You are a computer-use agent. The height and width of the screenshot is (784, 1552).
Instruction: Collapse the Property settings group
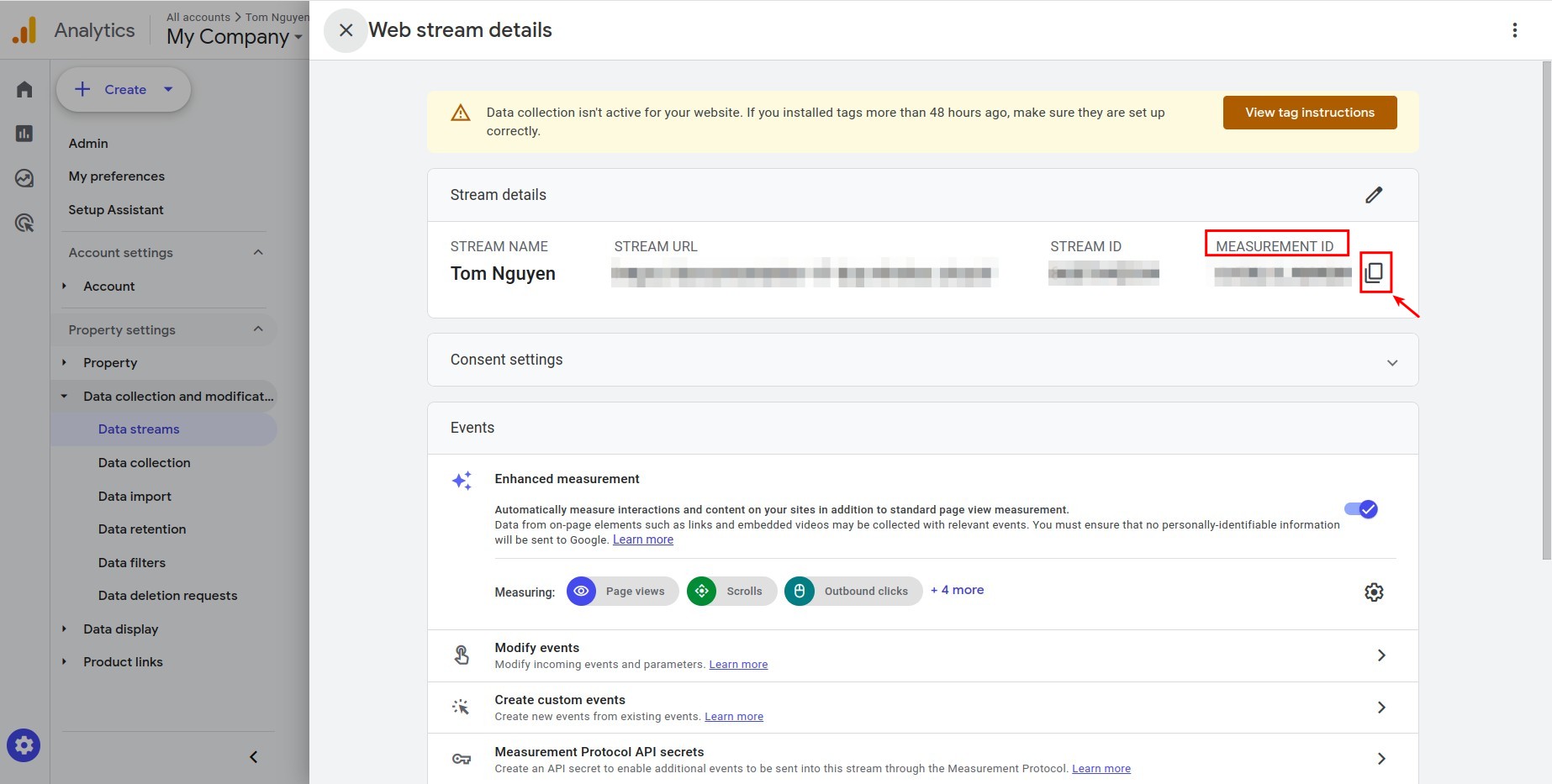[x=258, y=329]
